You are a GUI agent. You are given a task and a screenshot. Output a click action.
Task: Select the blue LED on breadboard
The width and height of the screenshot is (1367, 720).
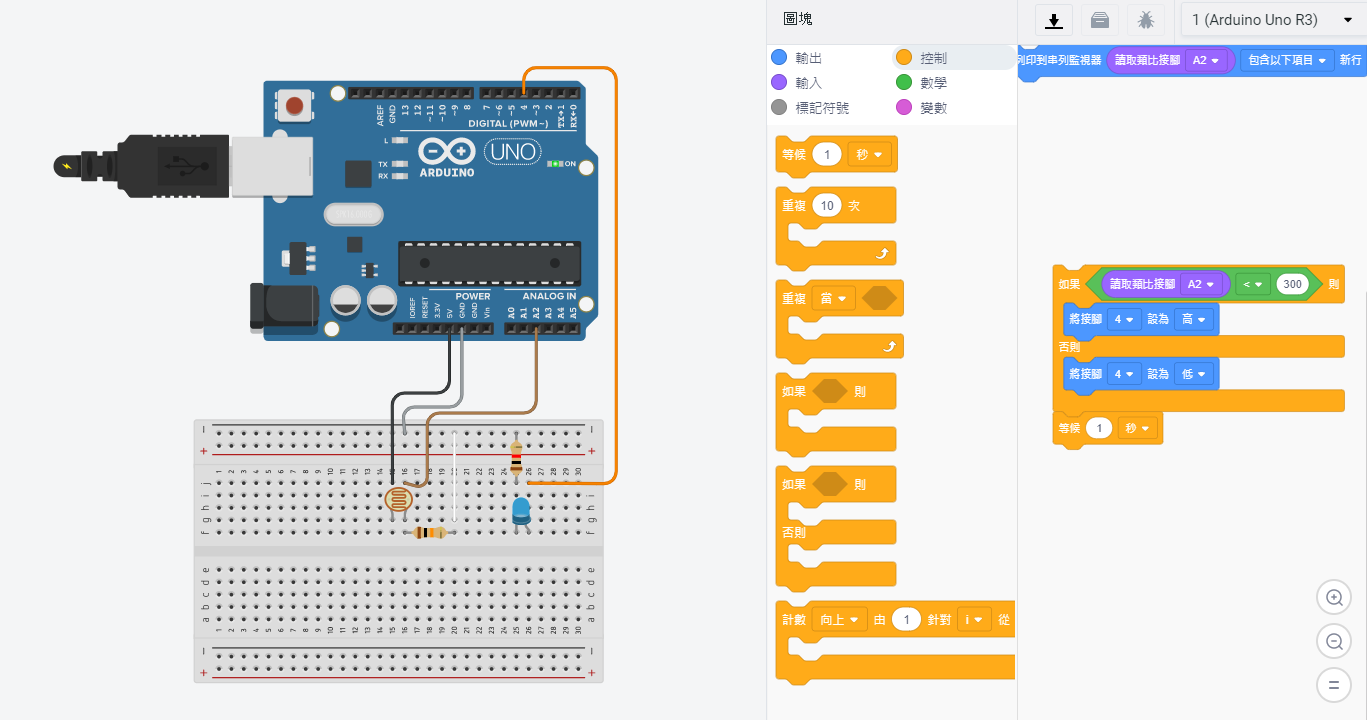[x=521, y=511]
